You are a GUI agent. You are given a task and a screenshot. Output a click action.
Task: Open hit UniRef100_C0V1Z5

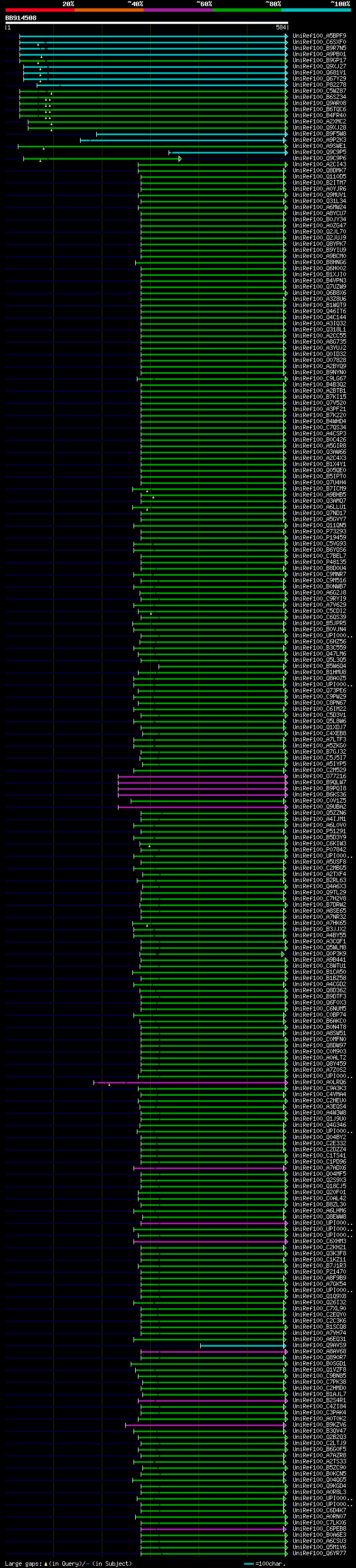tap(319, 800)
